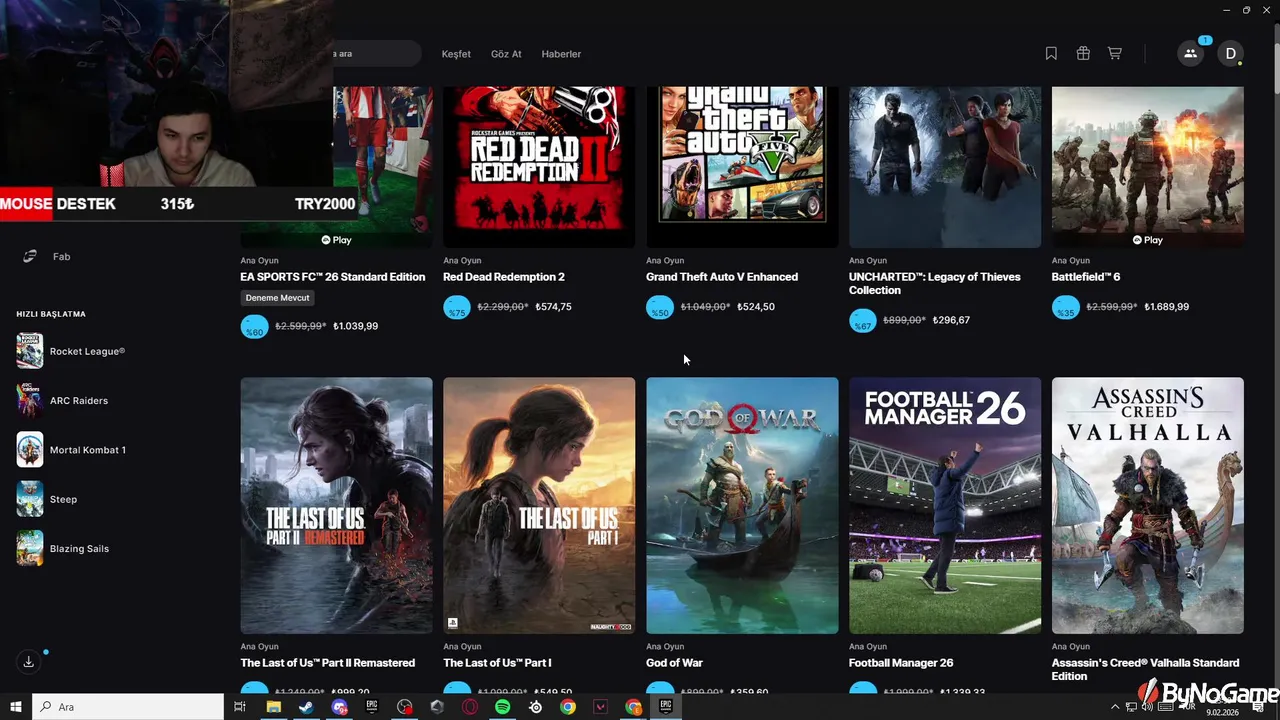Open The Last of Us Part II Remastered title

click(x=327, y=663)
